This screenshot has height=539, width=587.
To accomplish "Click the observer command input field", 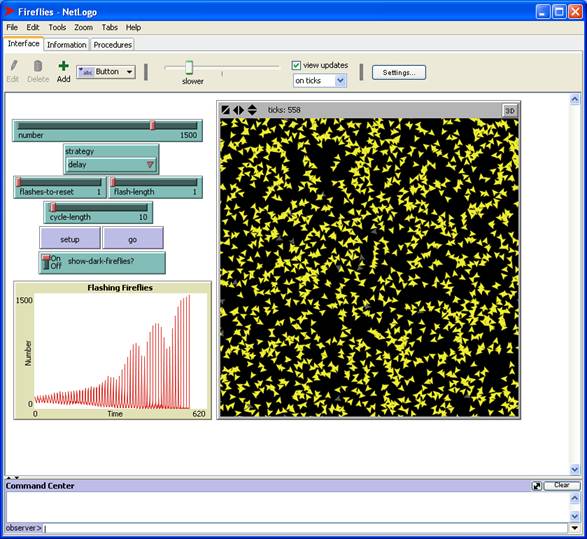I will coord(305,528).
